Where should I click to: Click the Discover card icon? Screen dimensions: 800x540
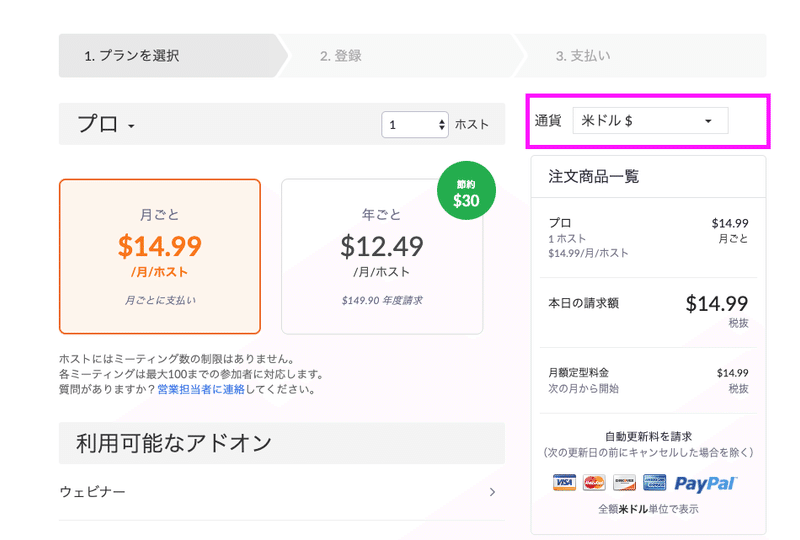[x=624, y=482]
